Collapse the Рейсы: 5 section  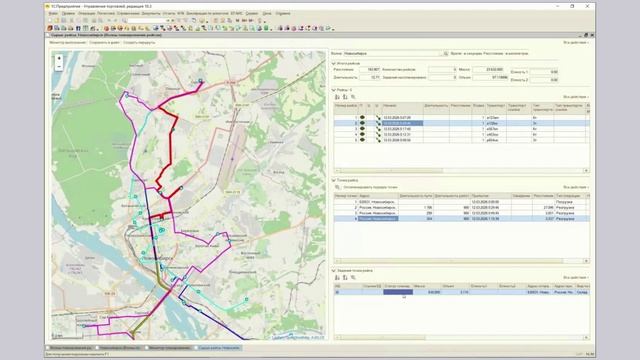tap(333, 90)
